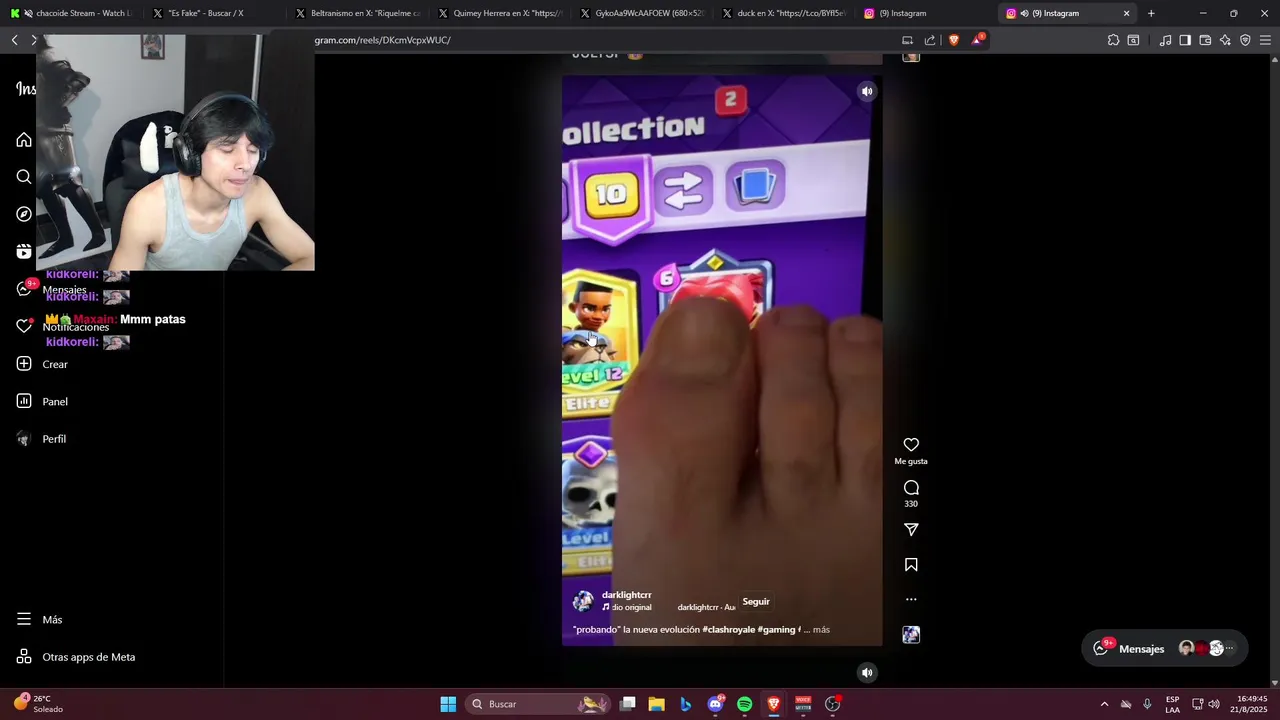Click the taskbar Buscar search box
Viewport: 1280px width, 720px height.
538,704
